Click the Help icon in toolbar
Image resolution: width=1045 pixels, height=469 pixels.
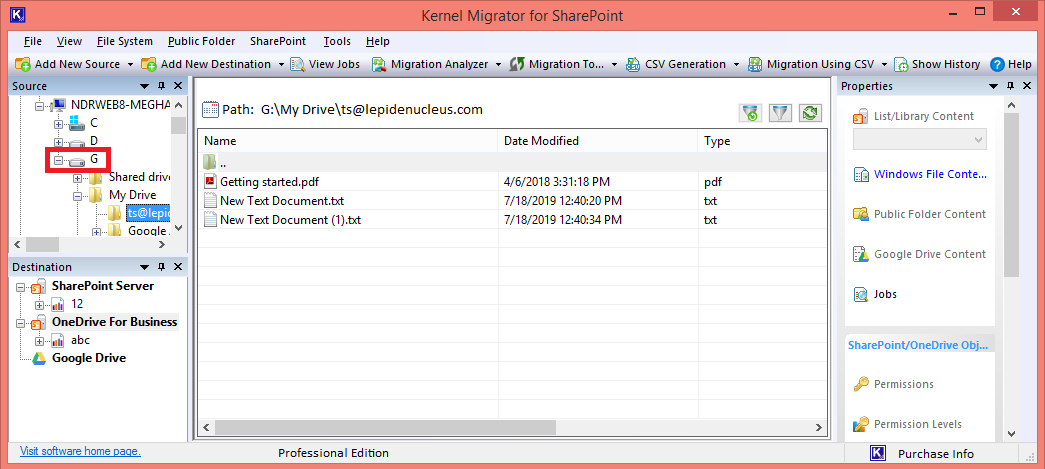[x=997, y=64]
